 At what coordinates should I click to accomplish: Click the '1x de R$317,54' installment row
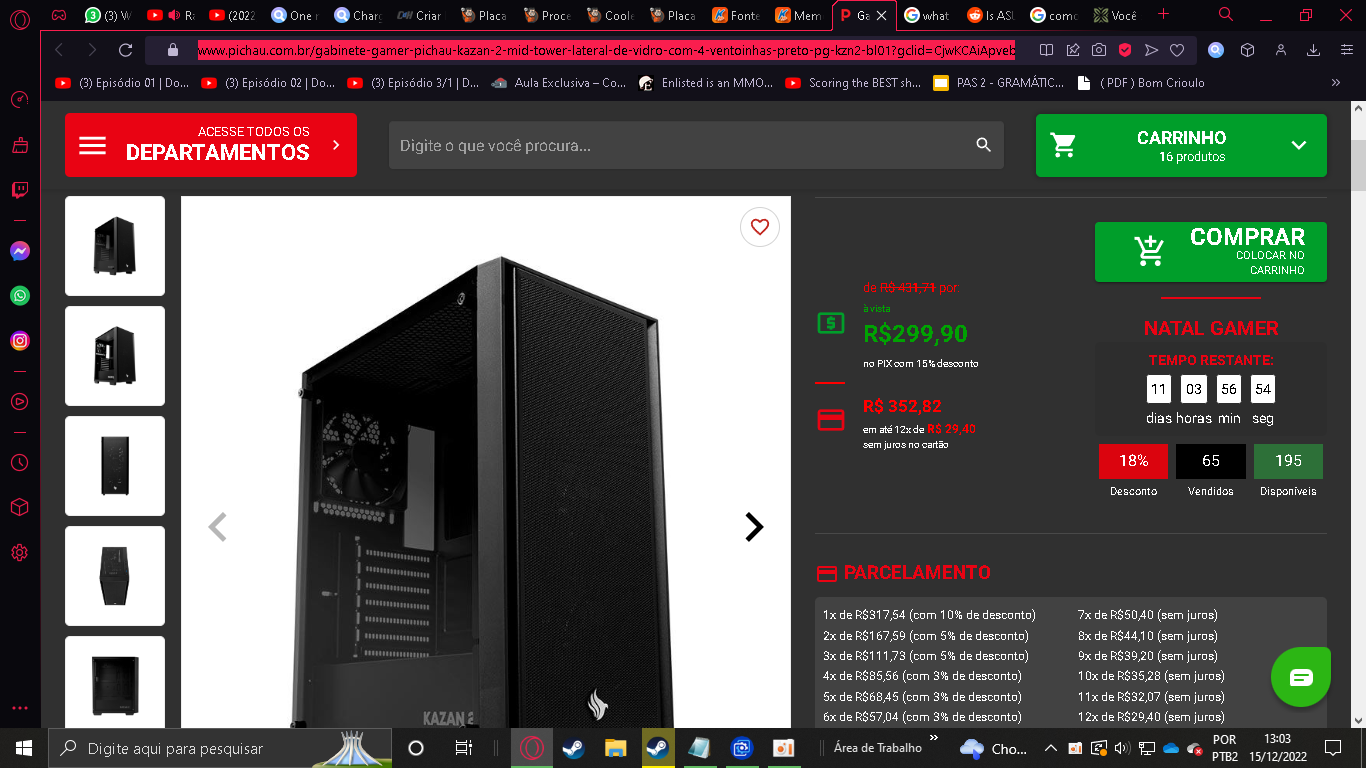pyautogui.click(x=930, y=615)
